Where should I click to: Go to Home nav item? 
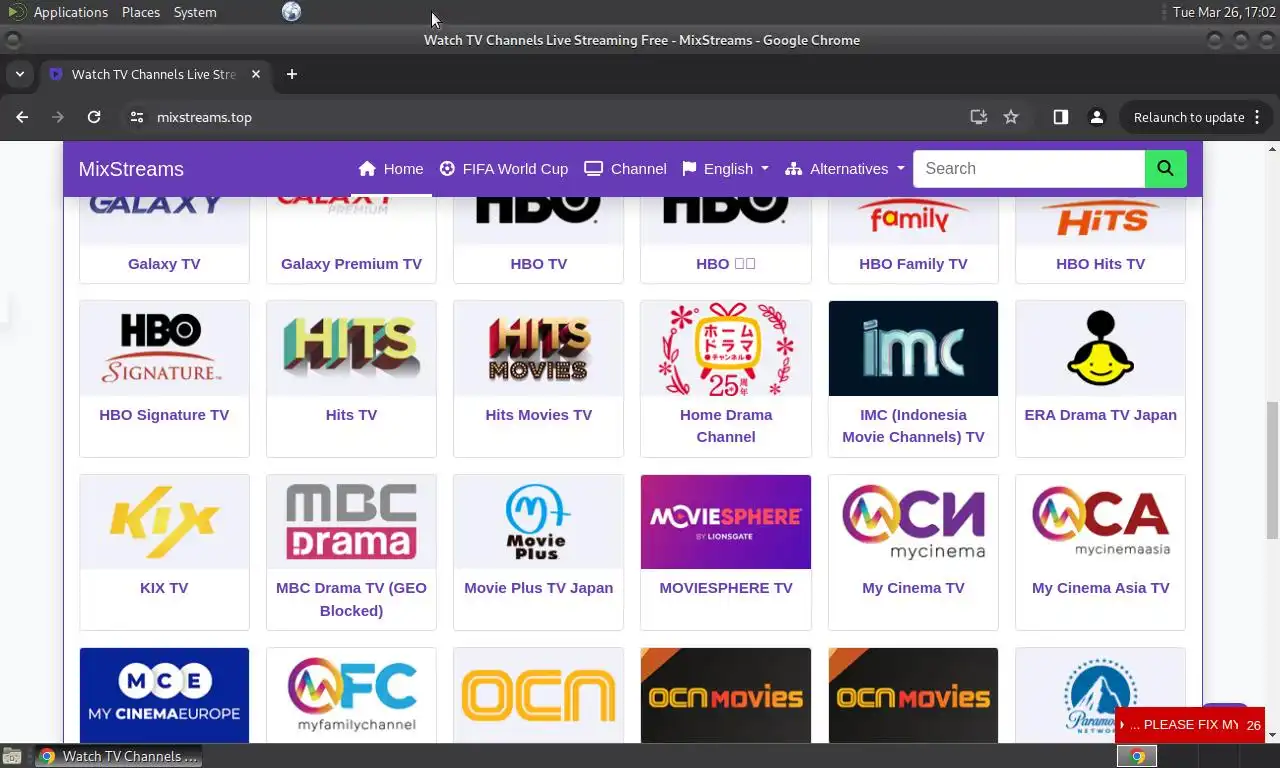click(391, 169)
